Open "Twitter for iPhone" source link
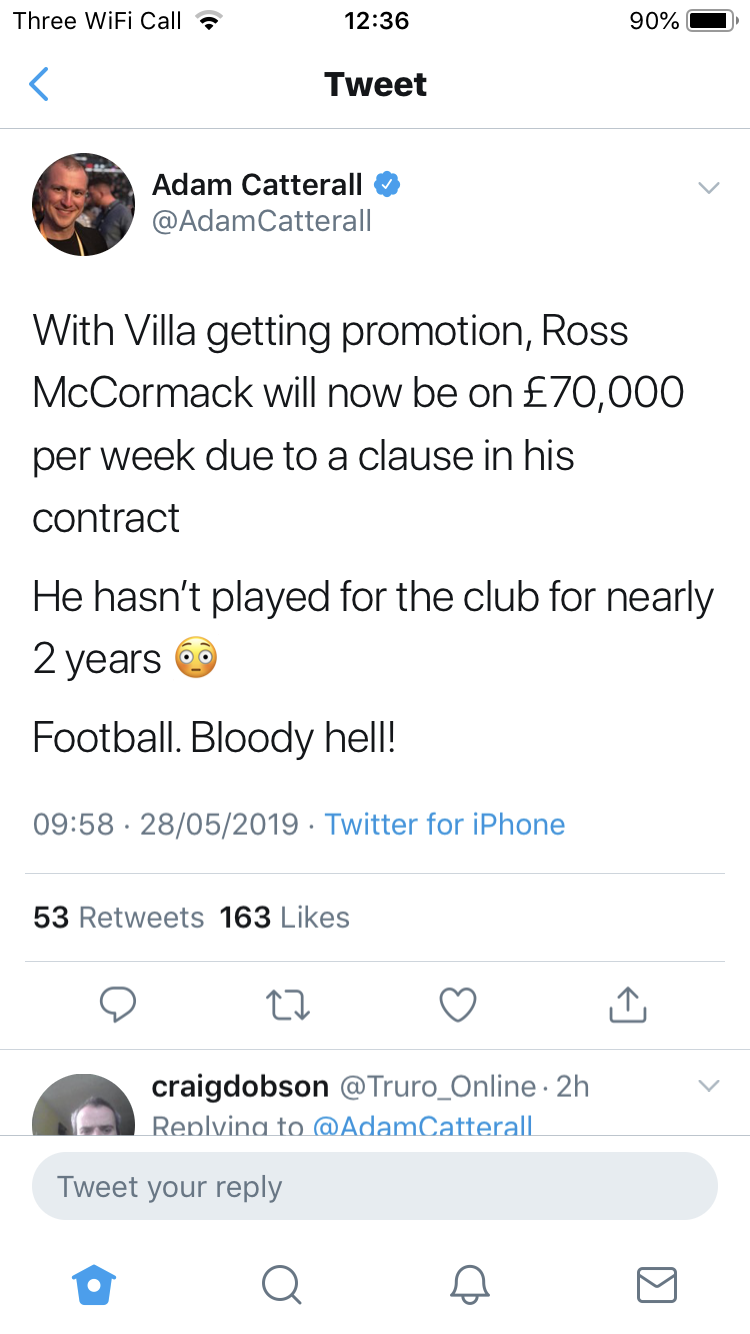750x1334 pixels. coord(445,824)
